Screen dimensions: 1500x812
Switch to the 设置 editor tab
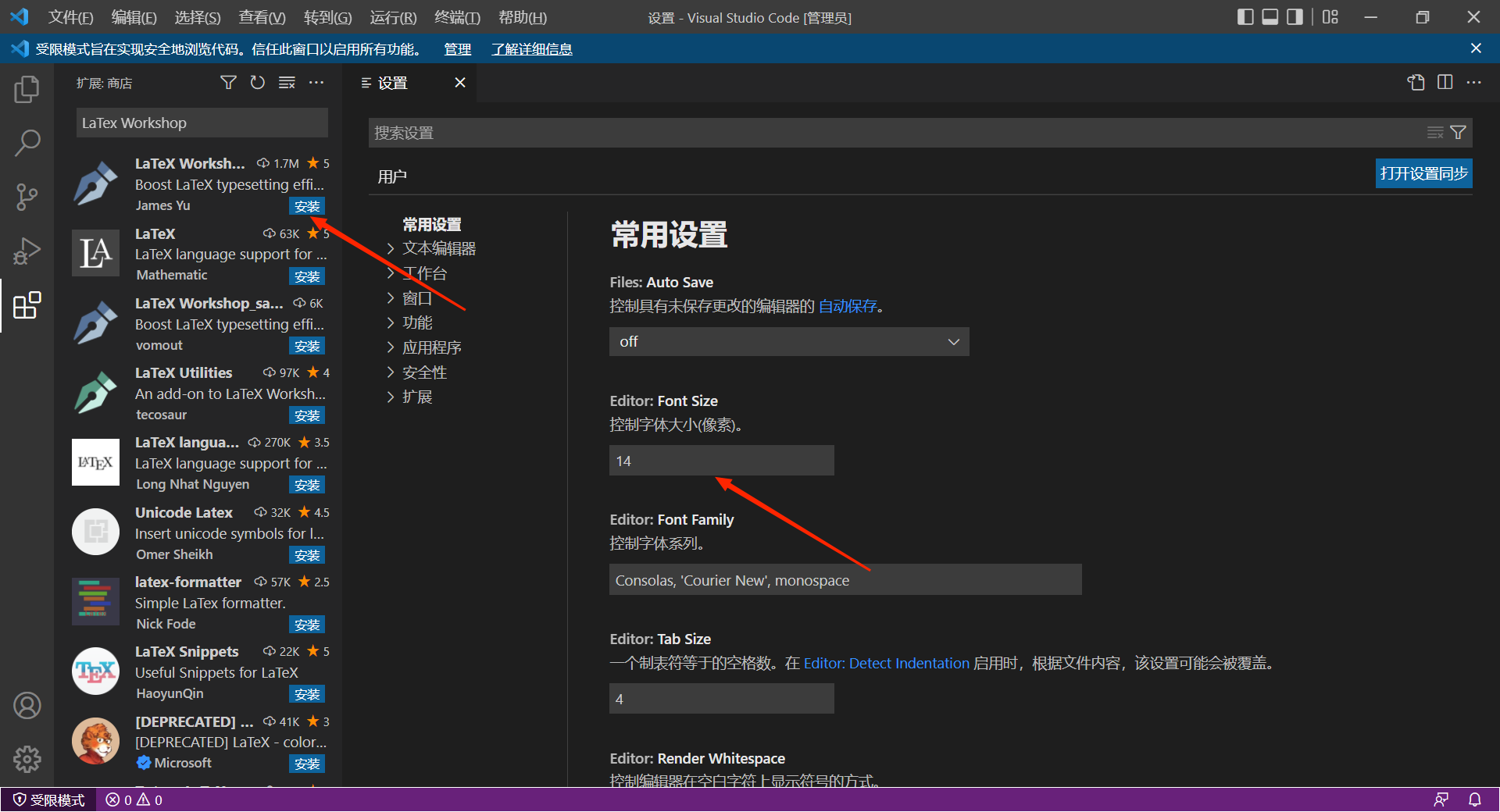pos(395,82)
